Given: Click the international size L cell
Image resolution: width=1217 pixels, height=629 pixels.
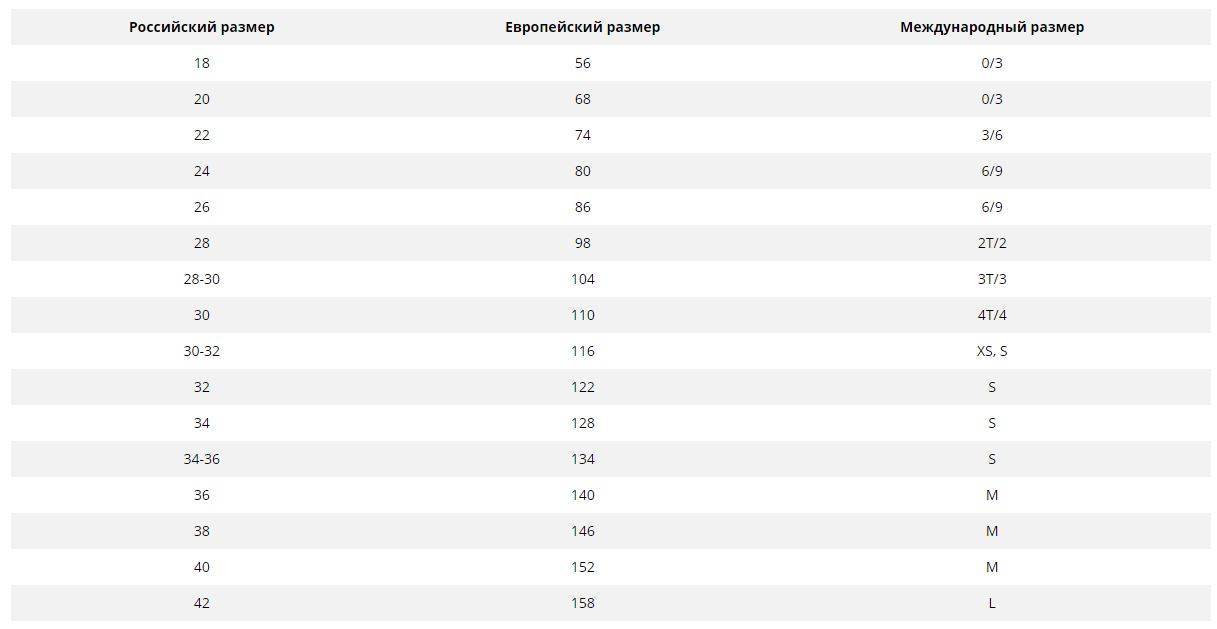Looking at the screenshot, I should 991,603.
